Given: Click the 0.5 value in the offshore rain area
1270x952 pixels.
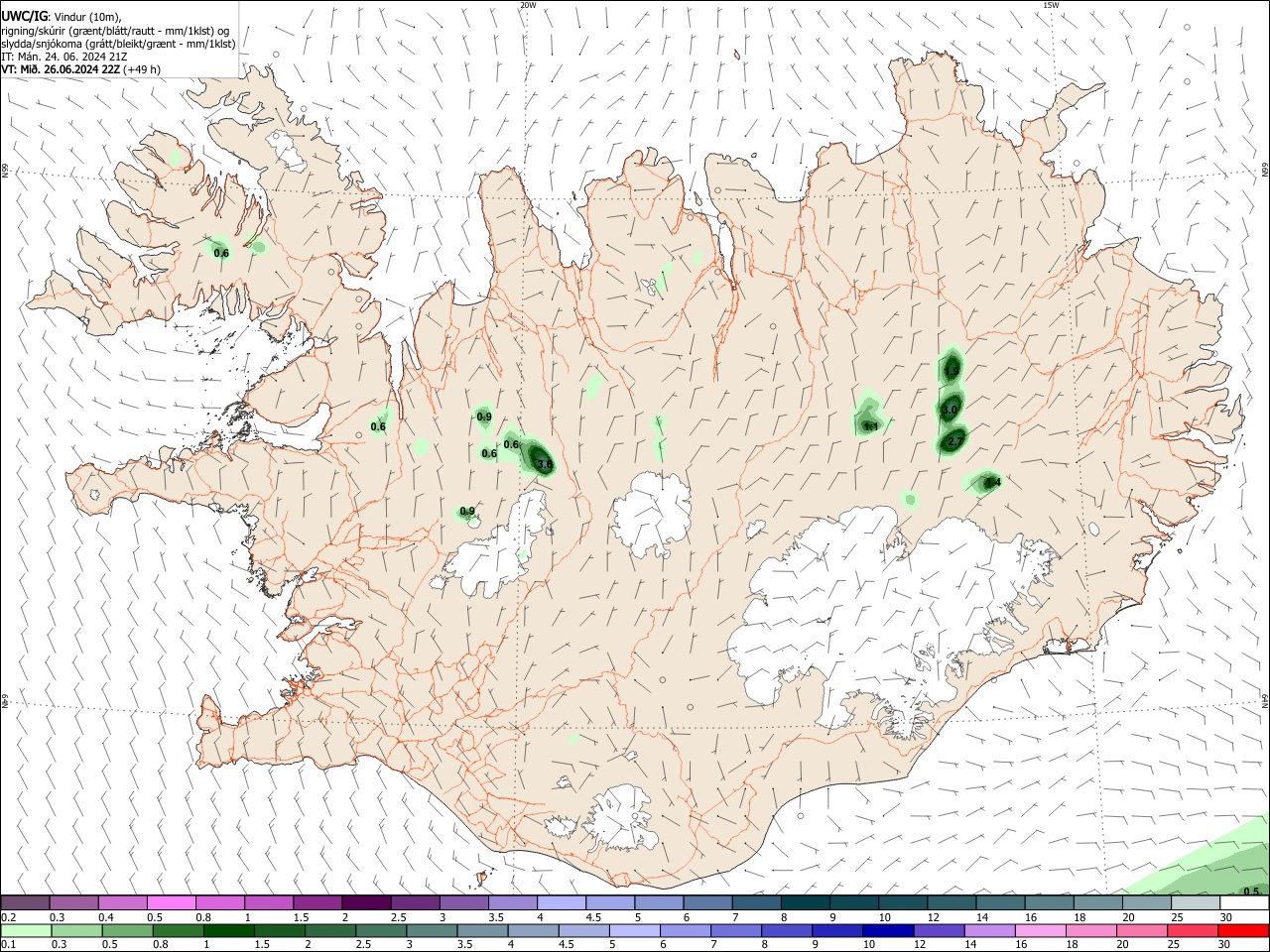Looking at the screenshot, I should 1251,892.
